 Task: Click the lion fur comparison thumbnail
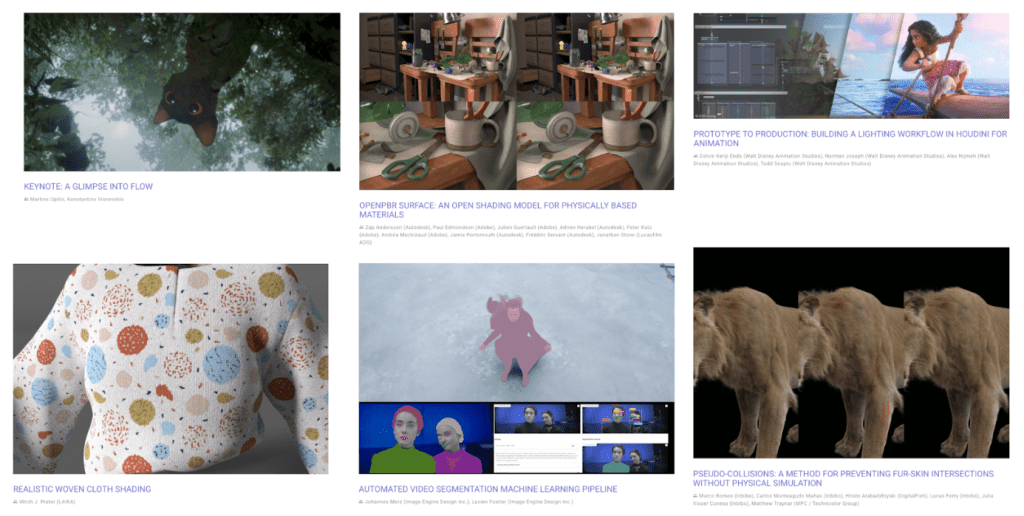851,353
